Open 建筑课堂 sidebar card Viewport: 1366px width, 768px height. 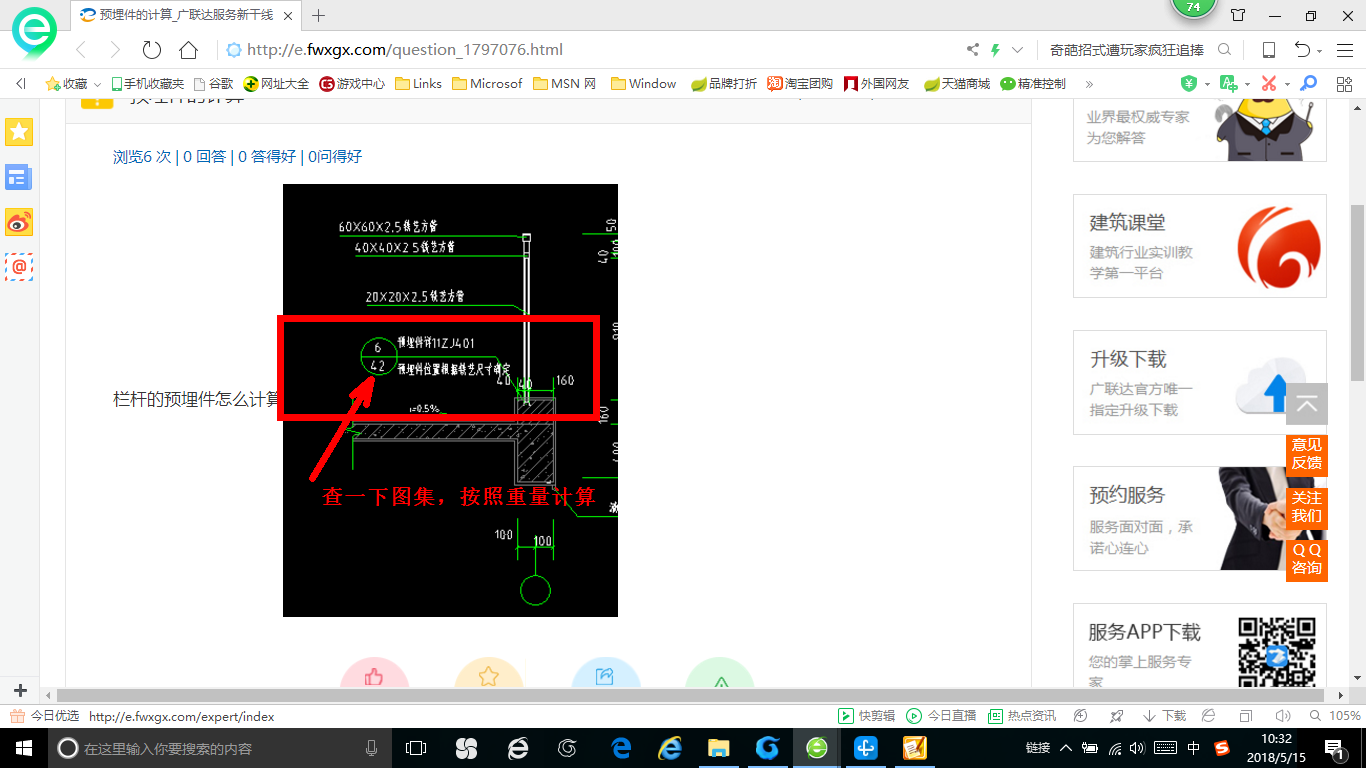1200,246
